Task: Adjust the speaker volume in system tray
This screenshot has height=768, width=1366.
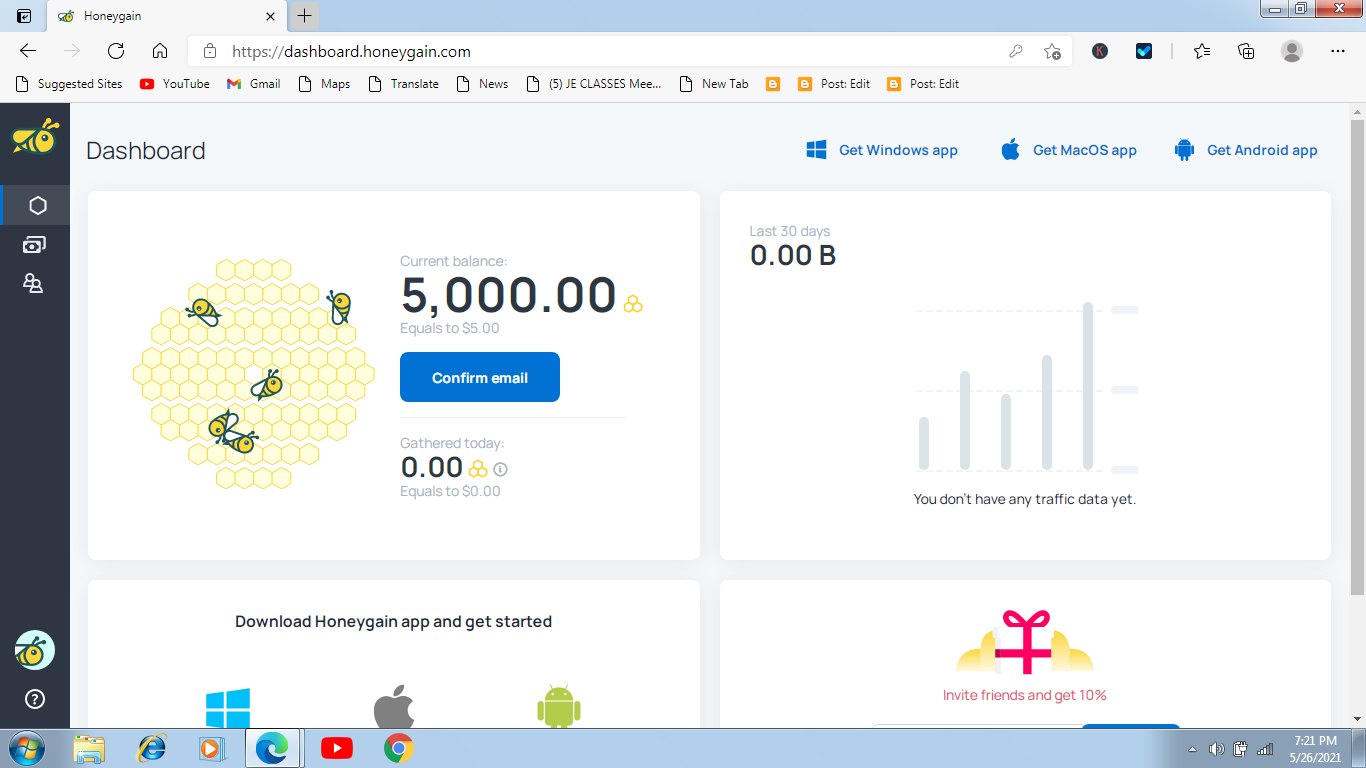Action: (1216, 748)
